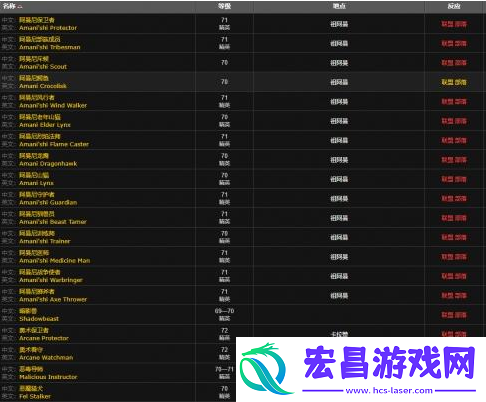Sort by the 等级 level column header
The width and height of the screenshot is (486, 402).
click(x=224, y=6)
